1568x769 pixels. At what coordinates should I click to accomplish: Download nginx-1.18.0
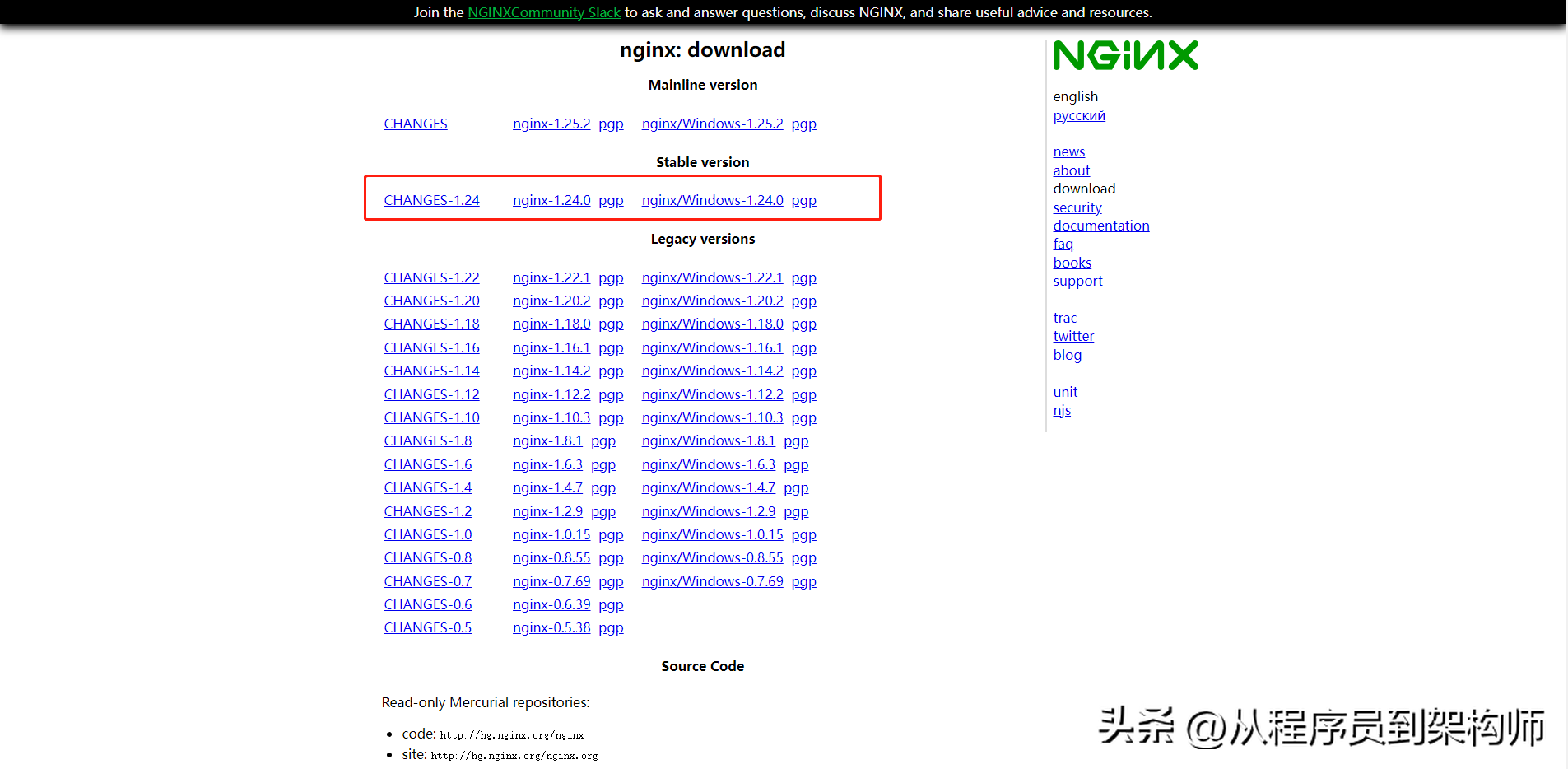[551, 324]
